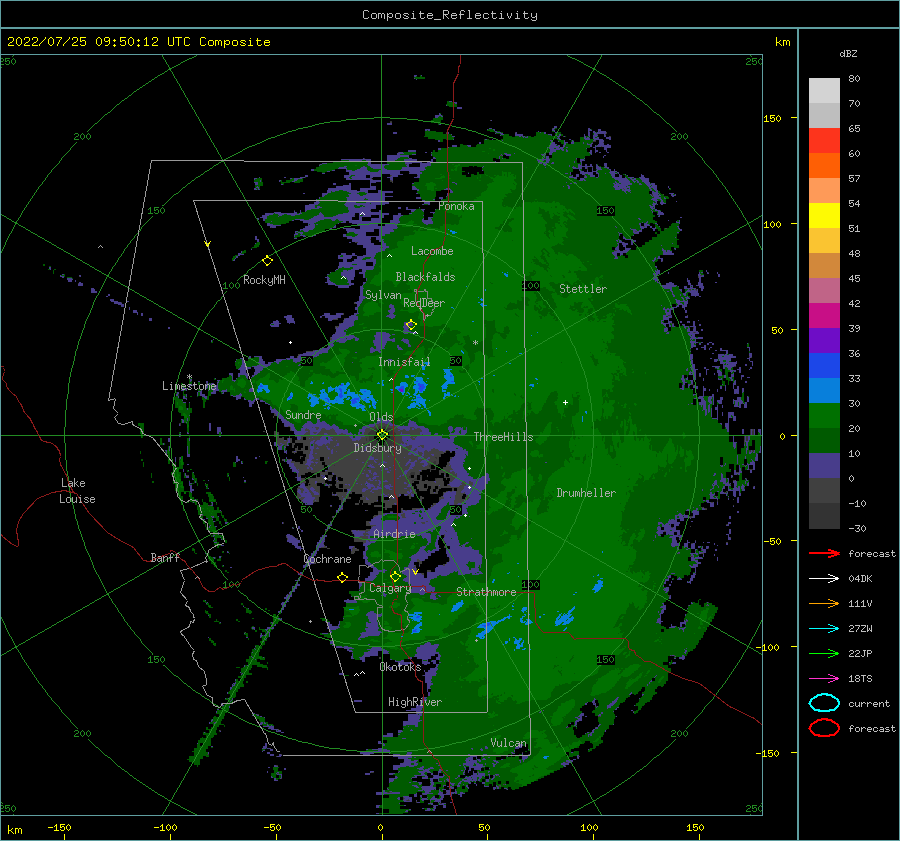The image size is (900, 841).
Task: Click the -100 value on bottom km axis
Action: pos(165,827)
